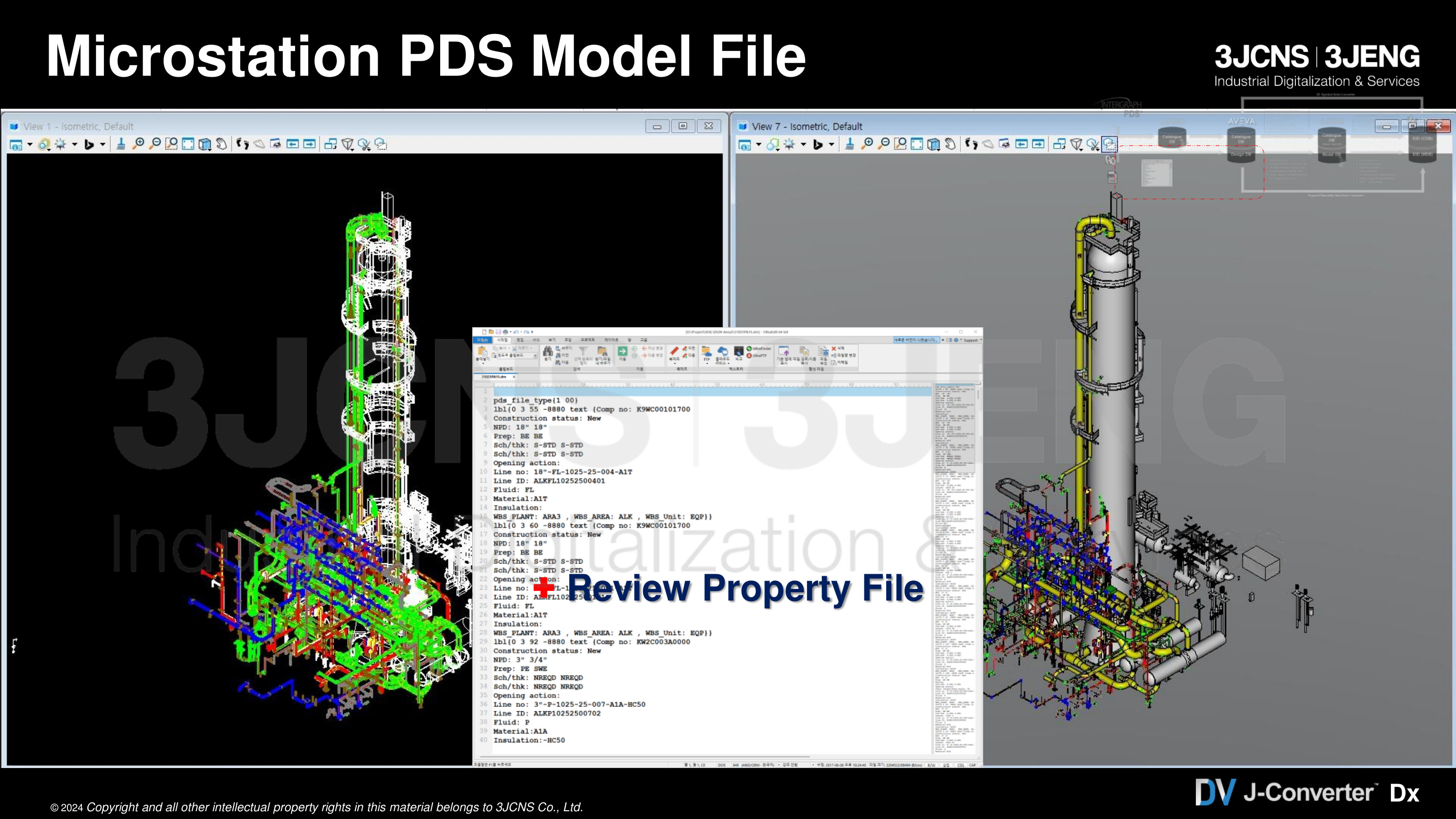1456x819 pixels.
Task: Launch UltraFinder from UltraEdit ribbon
Action: coord(759,349)
